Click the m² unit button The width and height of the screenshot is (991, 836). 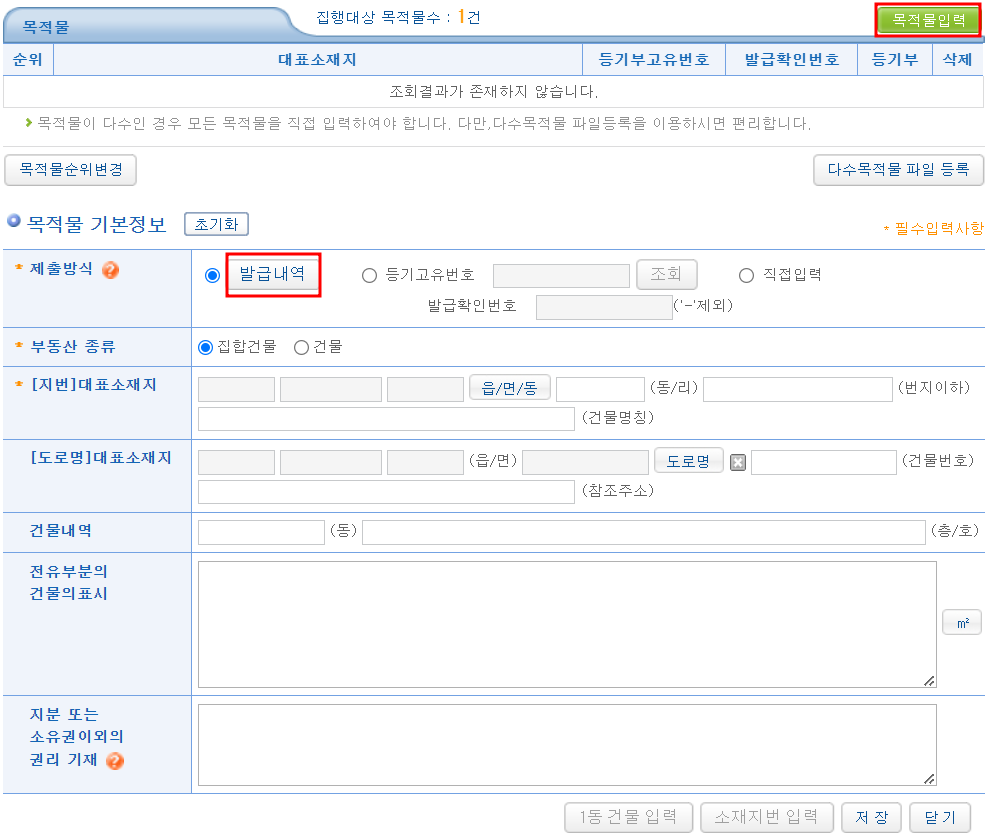(x=962, y=622)
